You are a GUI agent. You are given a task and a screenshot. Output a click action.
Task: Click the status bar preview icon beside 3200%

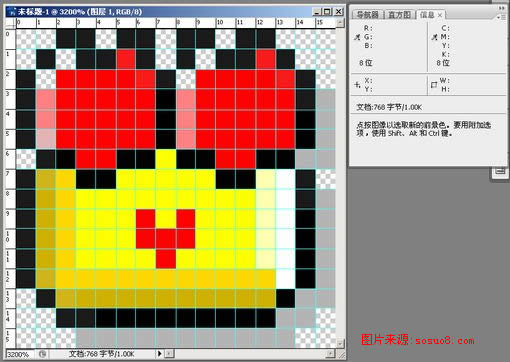[42, 354]
